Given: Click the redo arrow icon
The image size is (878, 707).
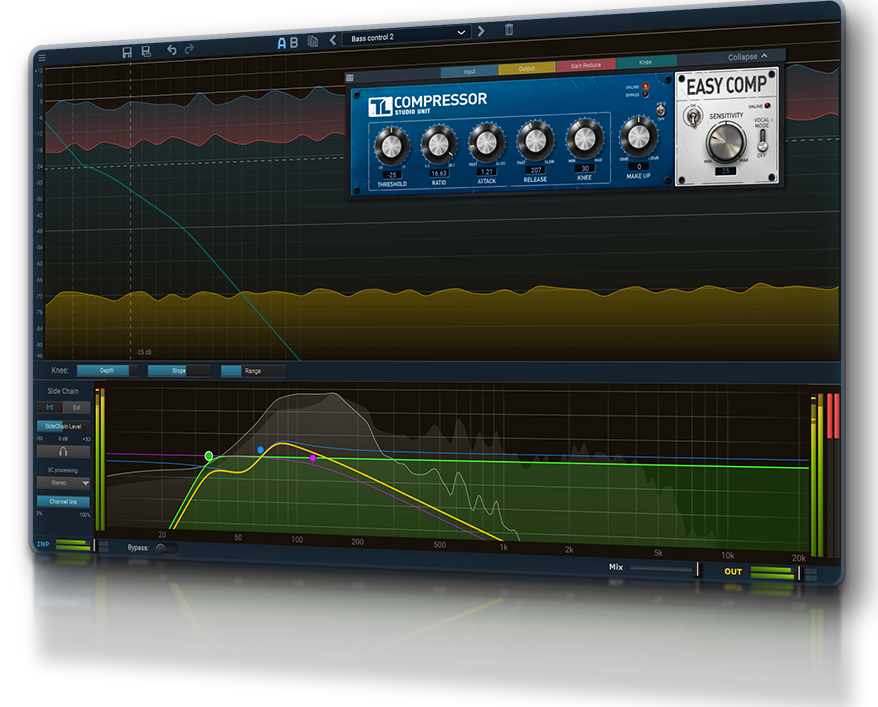Looking at the screenshot, I should [189, 48].
